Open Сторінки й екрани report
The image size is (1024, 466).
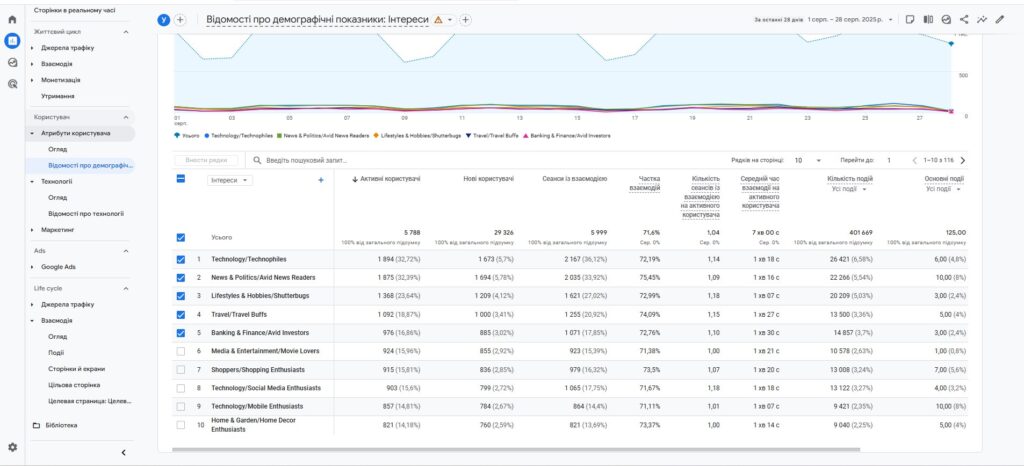[x=77, y=368]
